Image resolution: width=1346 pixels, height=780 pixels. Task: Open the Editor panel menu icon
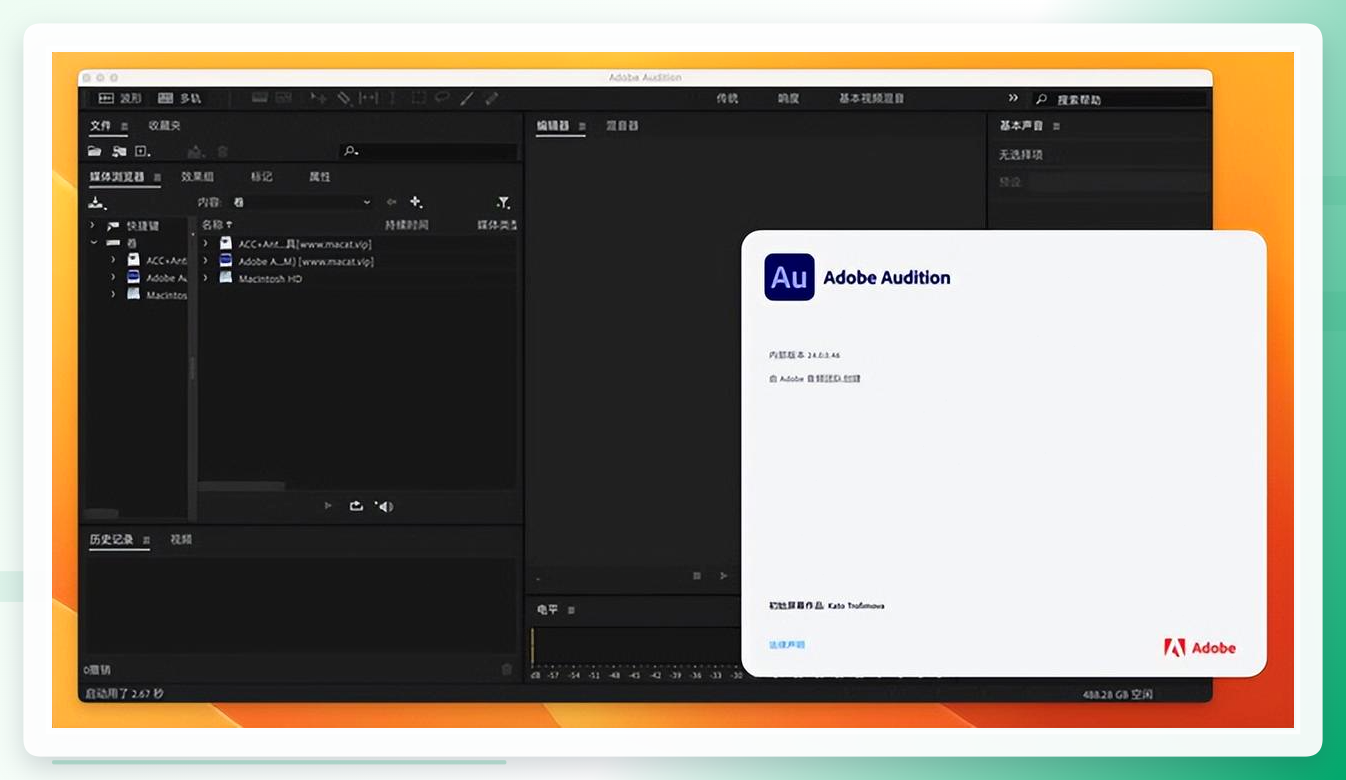[581, 126]
